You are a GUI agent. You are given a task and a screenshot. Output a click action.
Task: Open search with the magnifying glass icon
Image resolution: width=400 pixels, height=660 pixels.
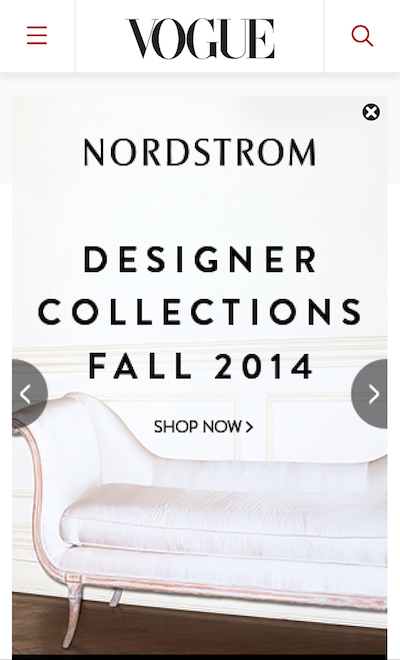362,36
